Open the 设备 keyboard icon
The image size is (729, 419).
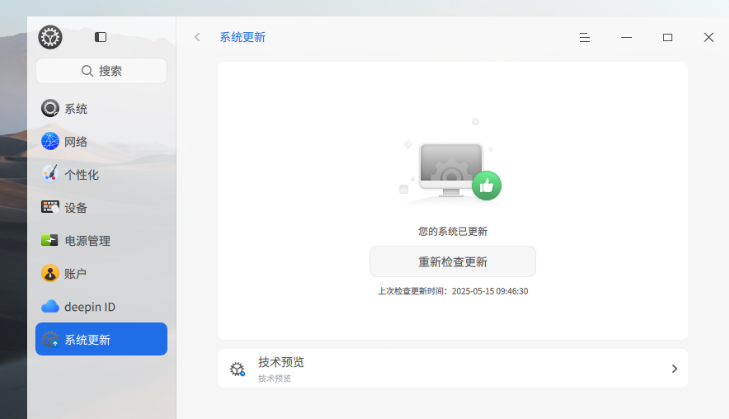50,207
